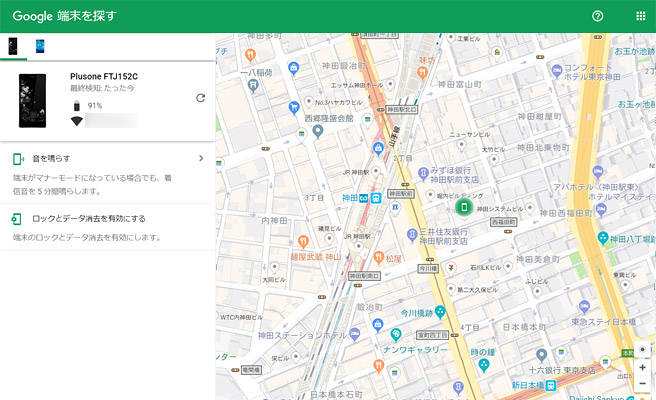Click the 神田システムビル building pin
The height and width of the screenshot is (400, 656).
click(530, 208)
